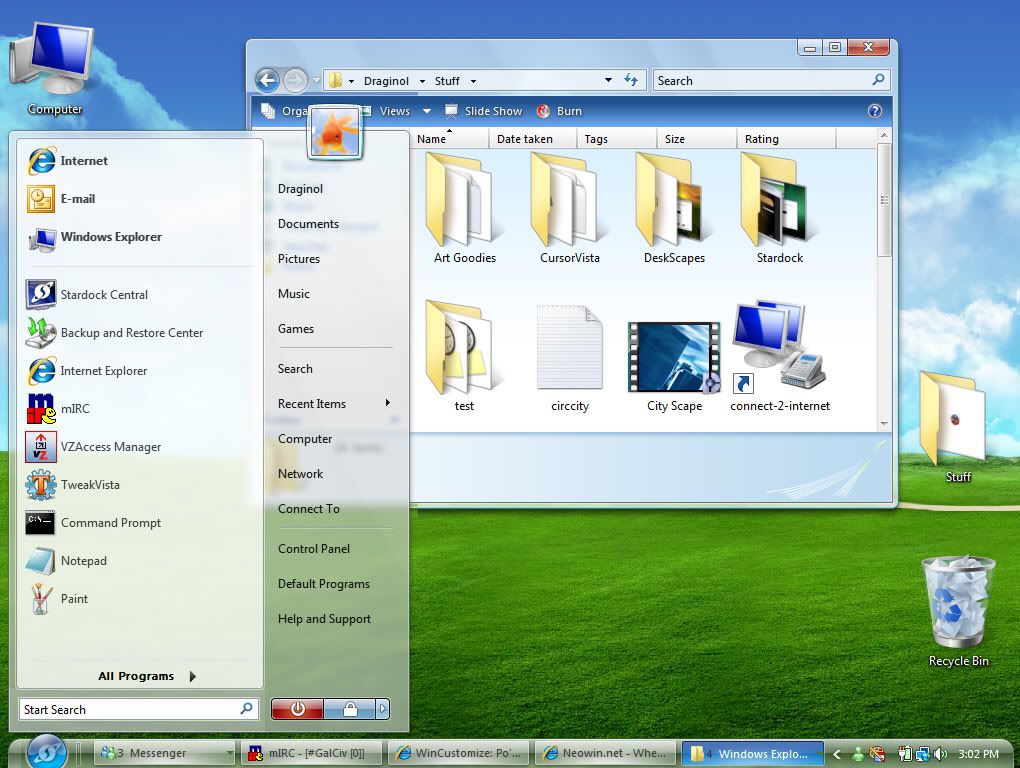
Task: Open VZAccess Manager
Action: pyautogui.click(x=94, y=447)
